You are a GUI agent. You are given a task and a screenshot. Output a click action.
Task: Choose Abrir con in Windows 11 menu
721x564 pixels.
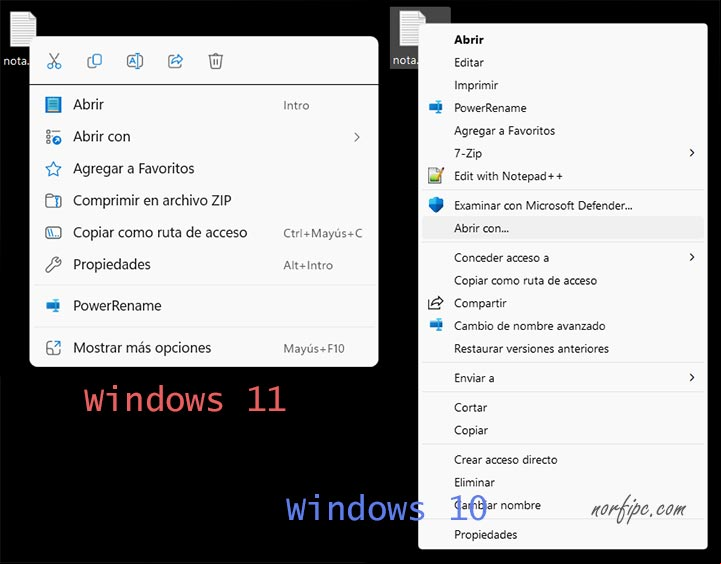pos(204,137)
